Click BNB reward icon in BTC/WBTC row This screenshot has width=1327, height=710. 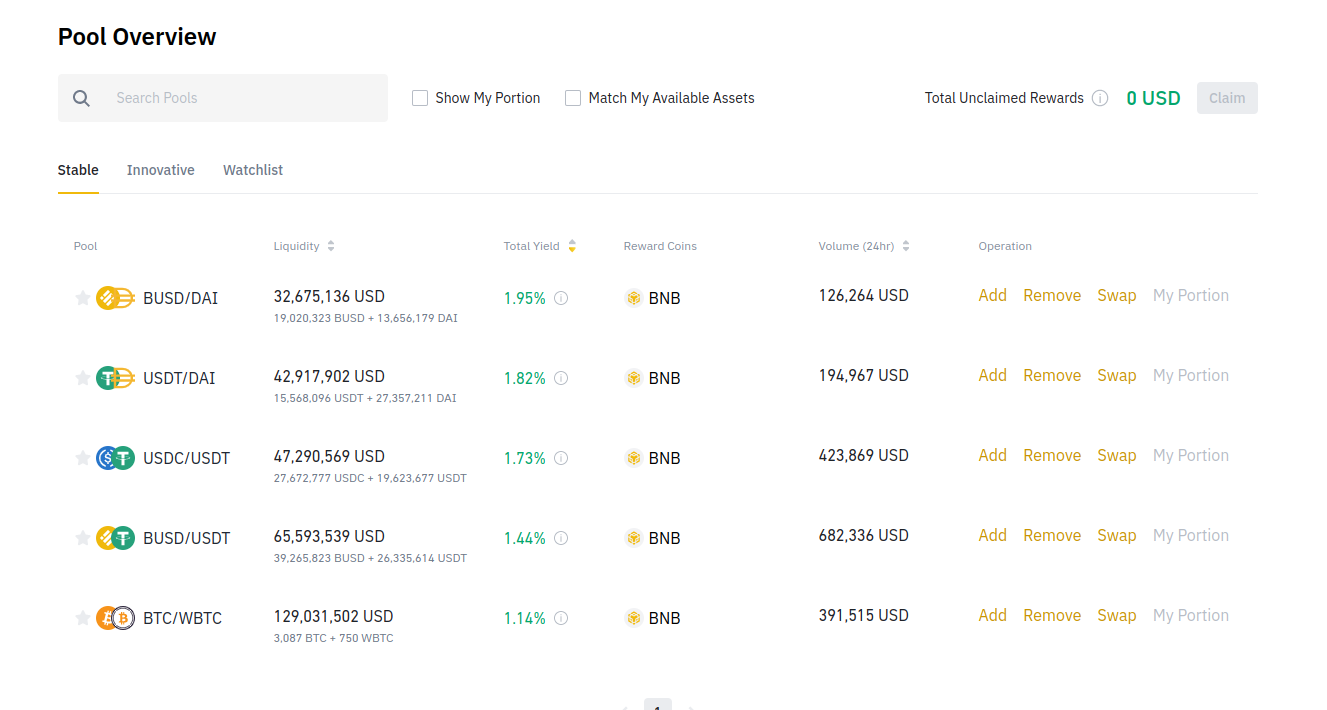point(633,618)
